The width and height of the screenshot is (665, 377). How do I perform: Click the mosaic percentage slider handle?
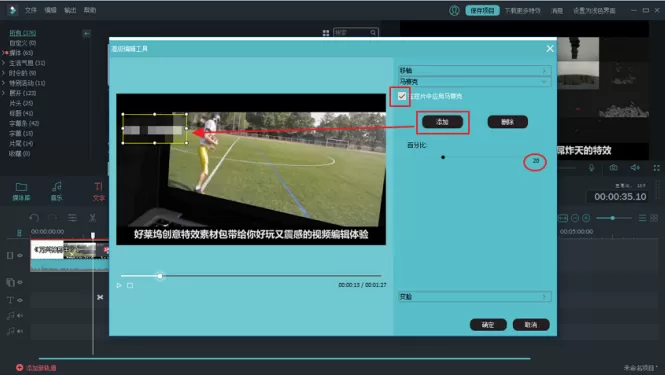pos(443,157)
